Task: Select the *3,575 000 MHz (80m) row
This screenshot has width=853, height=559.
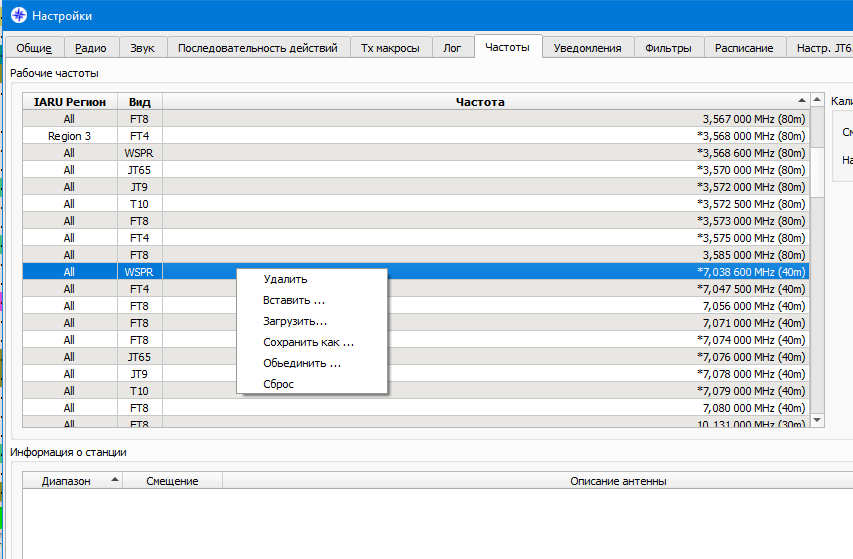Action: (416, 238)
